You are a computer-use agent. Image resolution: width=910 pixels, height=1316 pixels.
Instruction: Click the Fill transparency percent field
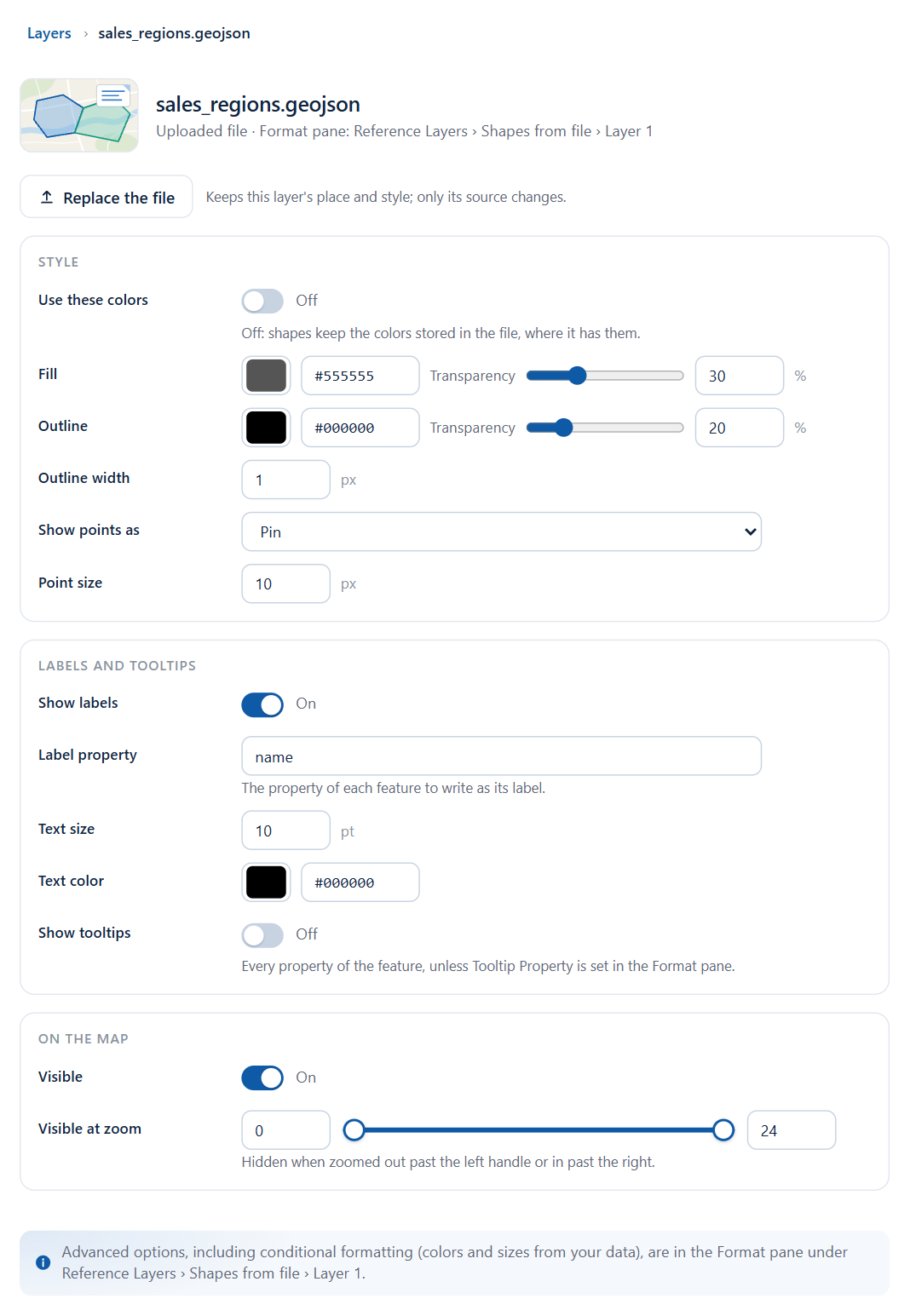pos(740,376)
